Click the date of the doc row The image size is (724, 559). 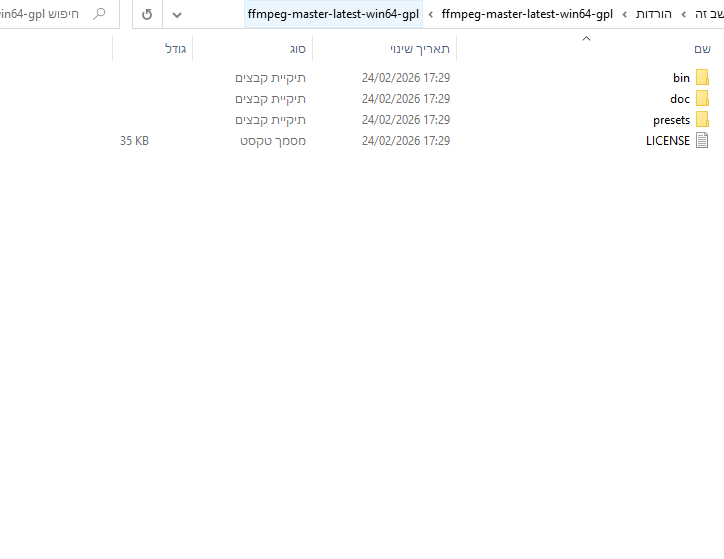tap(406, 99)
